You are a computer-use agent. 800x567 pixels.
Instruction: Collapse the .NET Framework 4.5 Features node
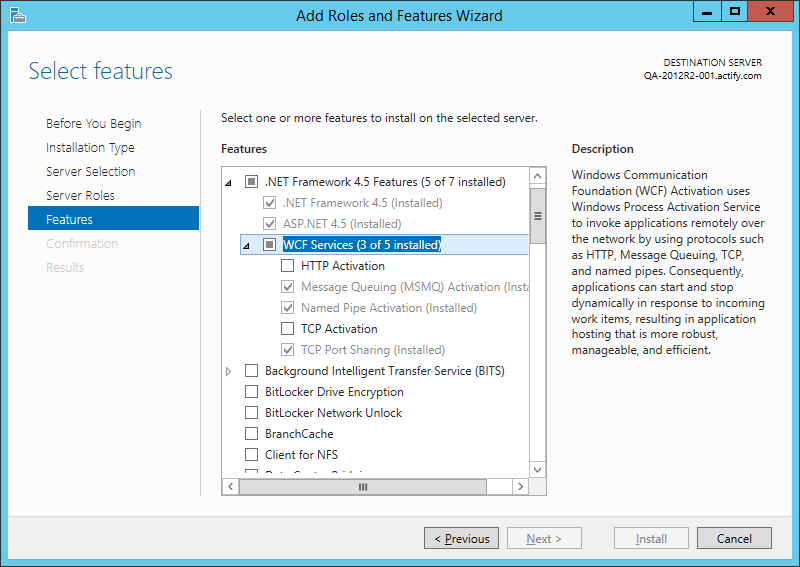[229, 183]
